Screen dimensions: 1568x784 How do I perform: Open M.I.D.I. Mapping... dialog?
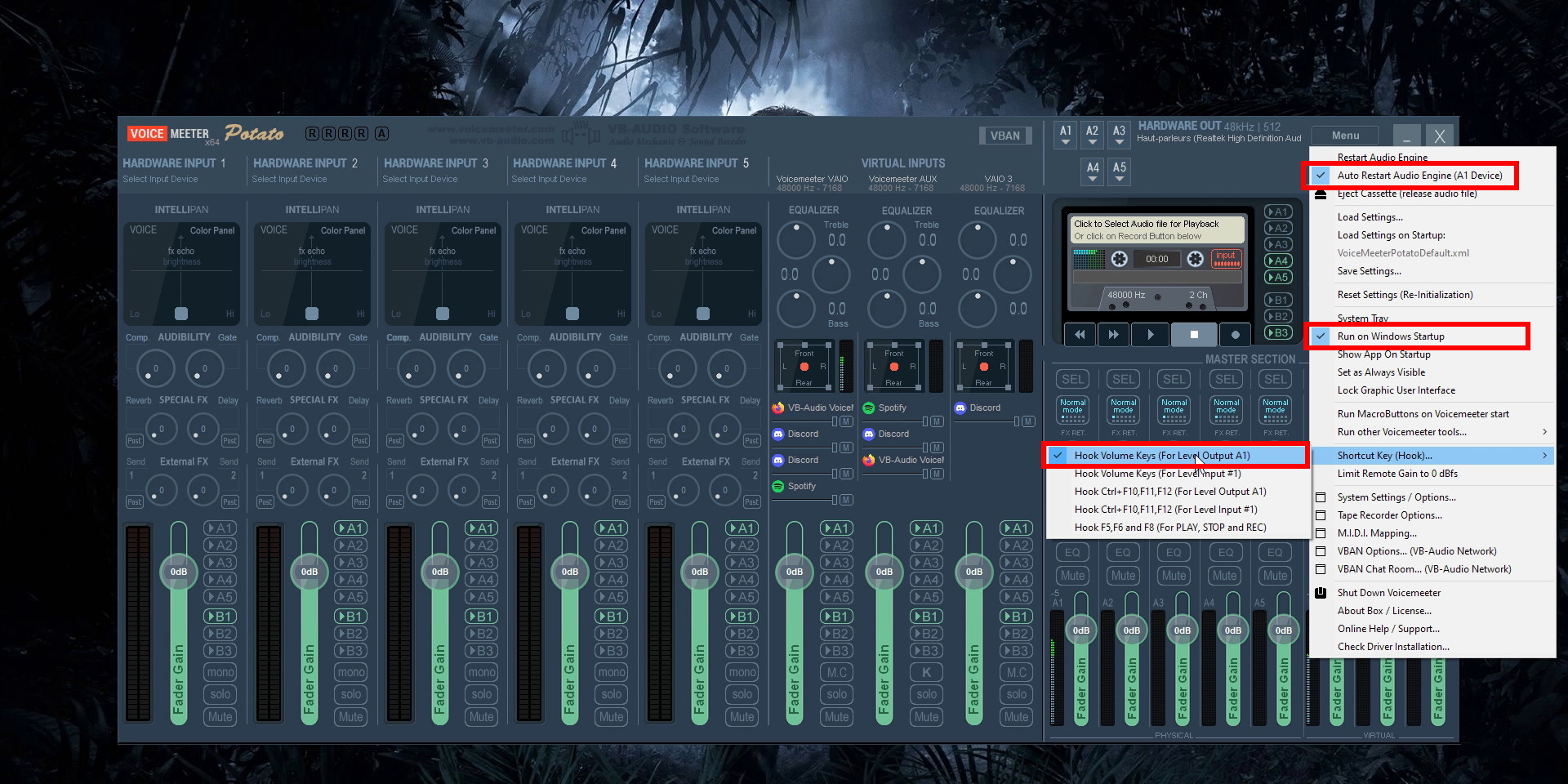(x=1377, y=533)
